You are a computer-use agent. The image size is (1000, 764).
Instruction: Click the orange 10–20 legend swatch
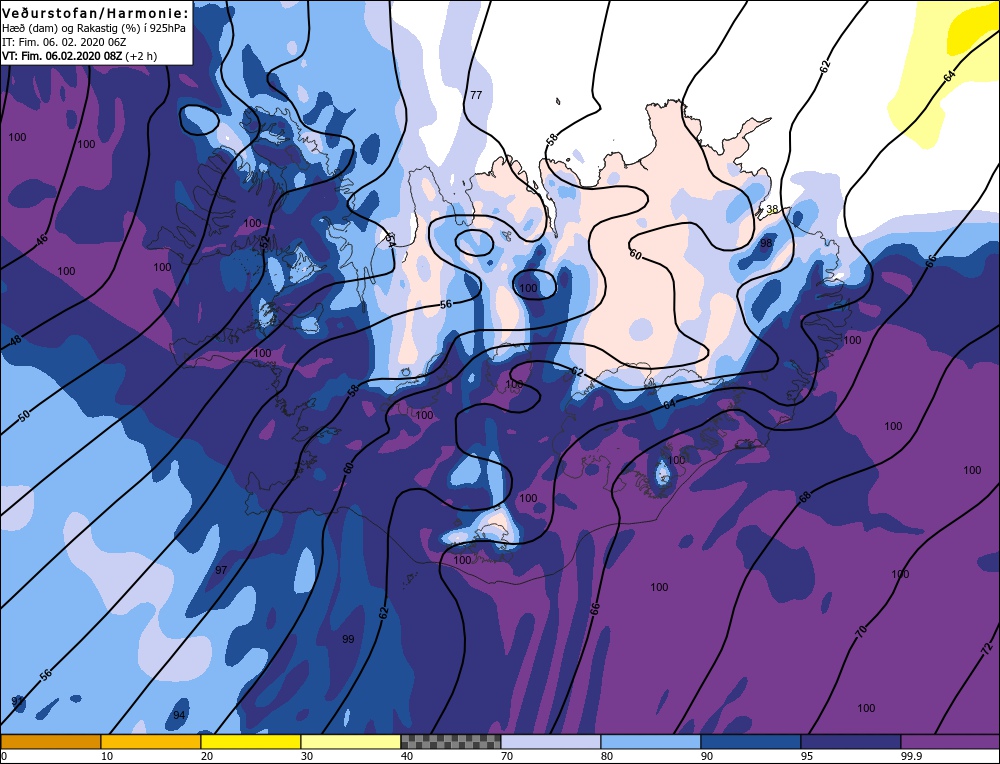tap(151, 742)
